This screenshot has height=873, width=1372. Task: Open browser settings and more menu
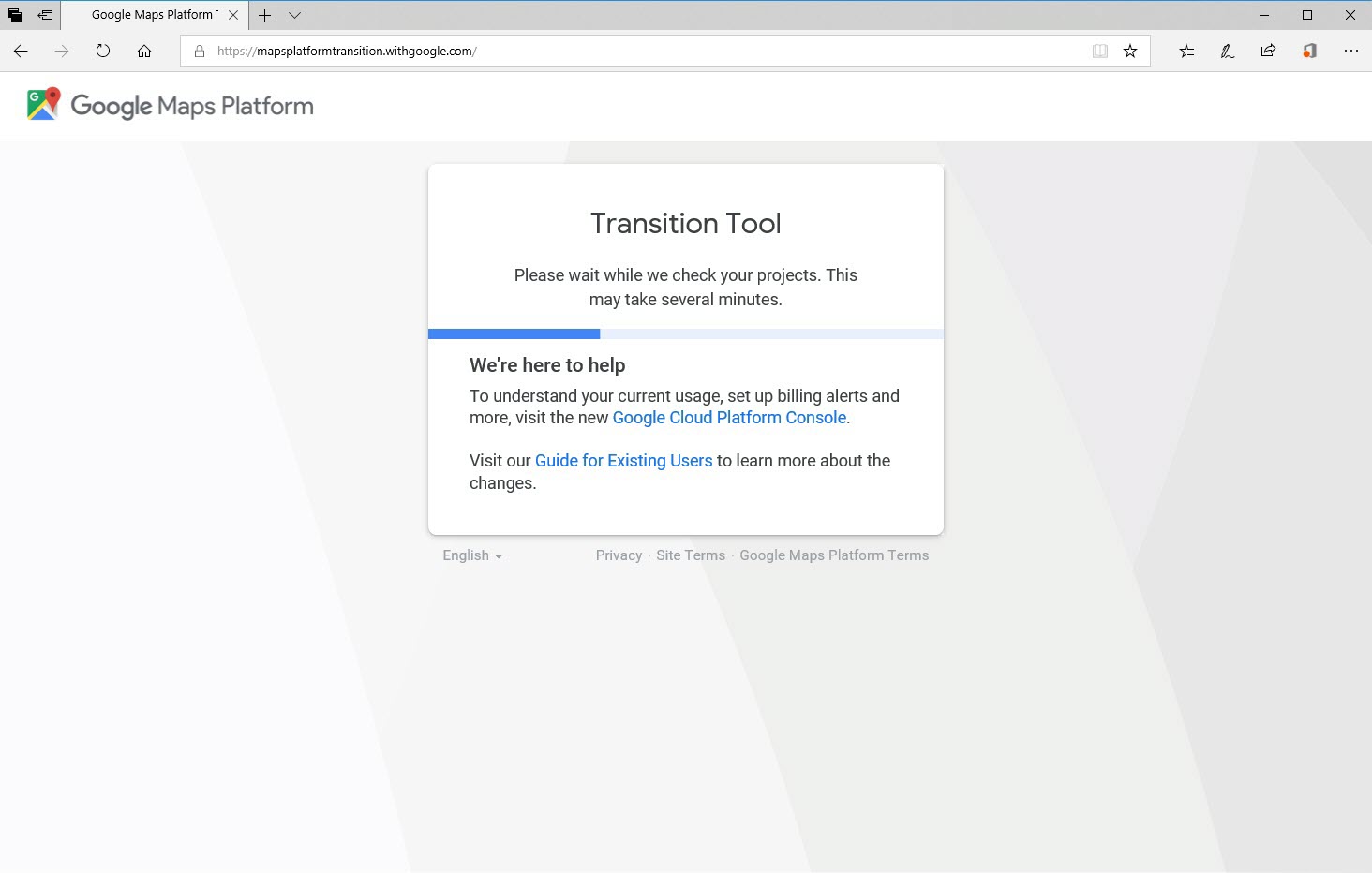click(x=1350, y=52)
